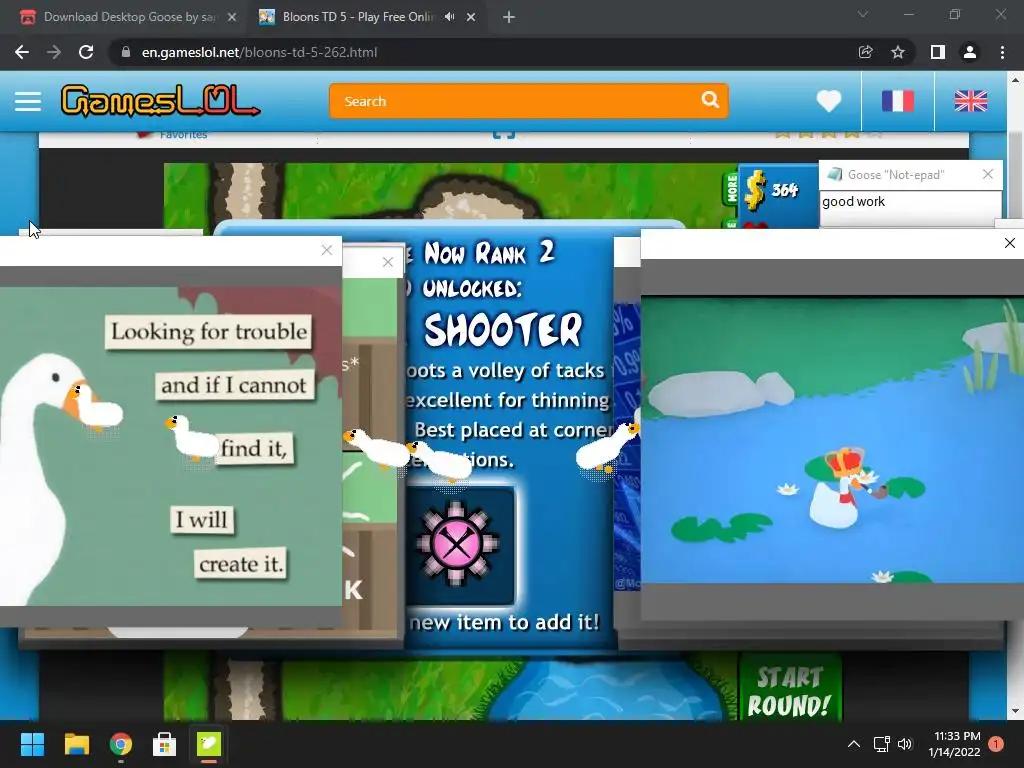Close the 'Looking for trouble' meme window
This screenshot has width=1024, height=768.
(327, 250)
